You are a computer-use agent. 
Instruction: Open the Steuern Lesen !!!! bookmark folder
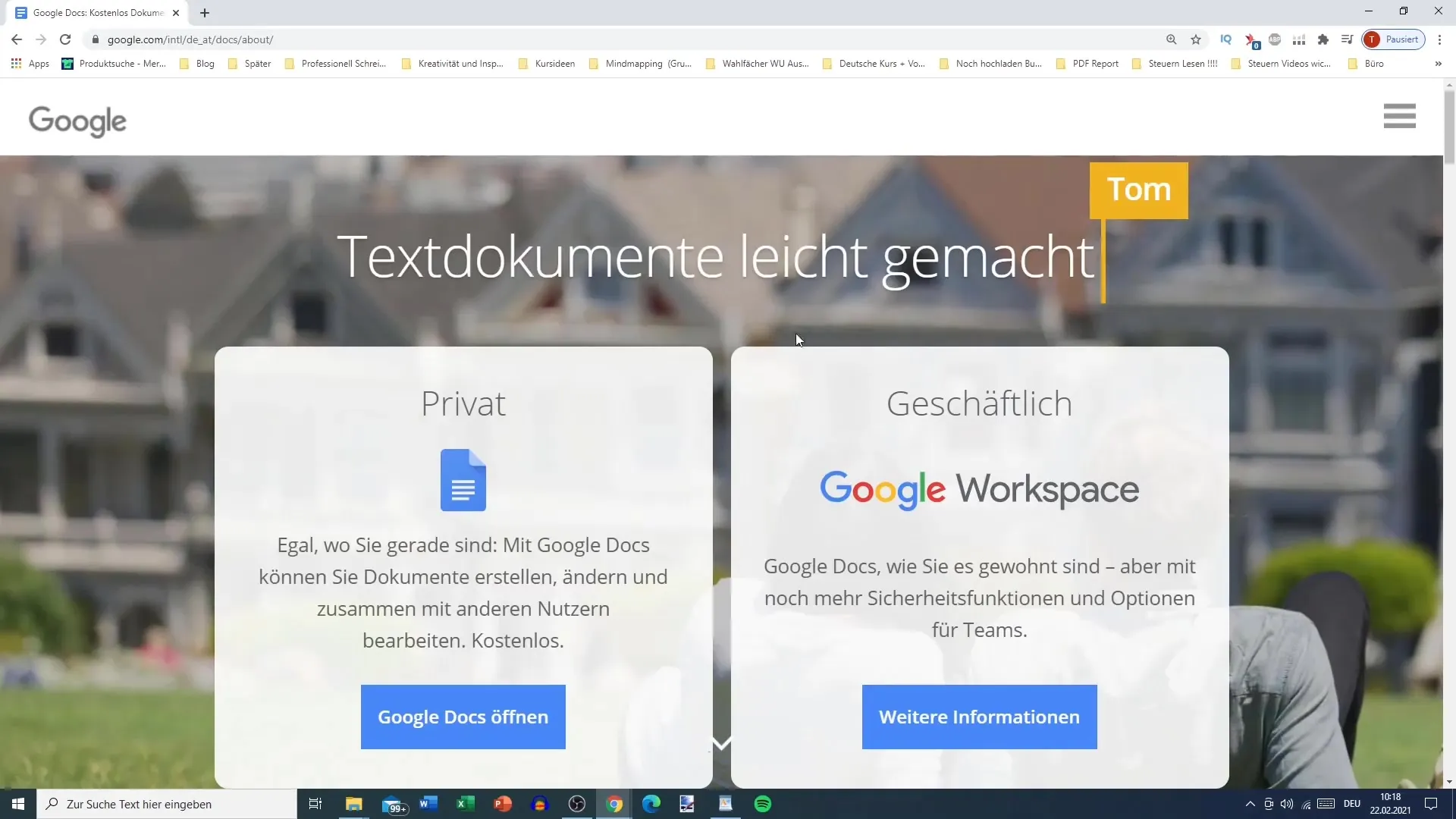[1175, 64]
